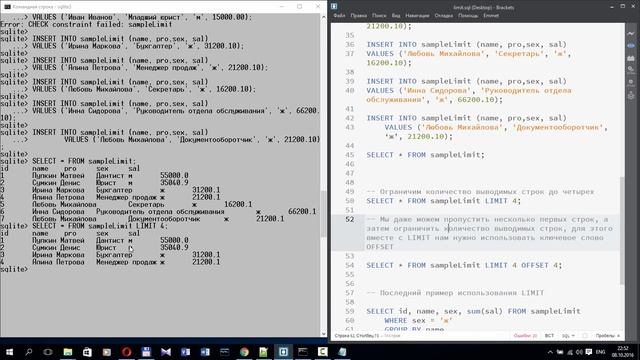
Task: Click the floppy disk icon on taskbar
Action: [x=146, y=352]
